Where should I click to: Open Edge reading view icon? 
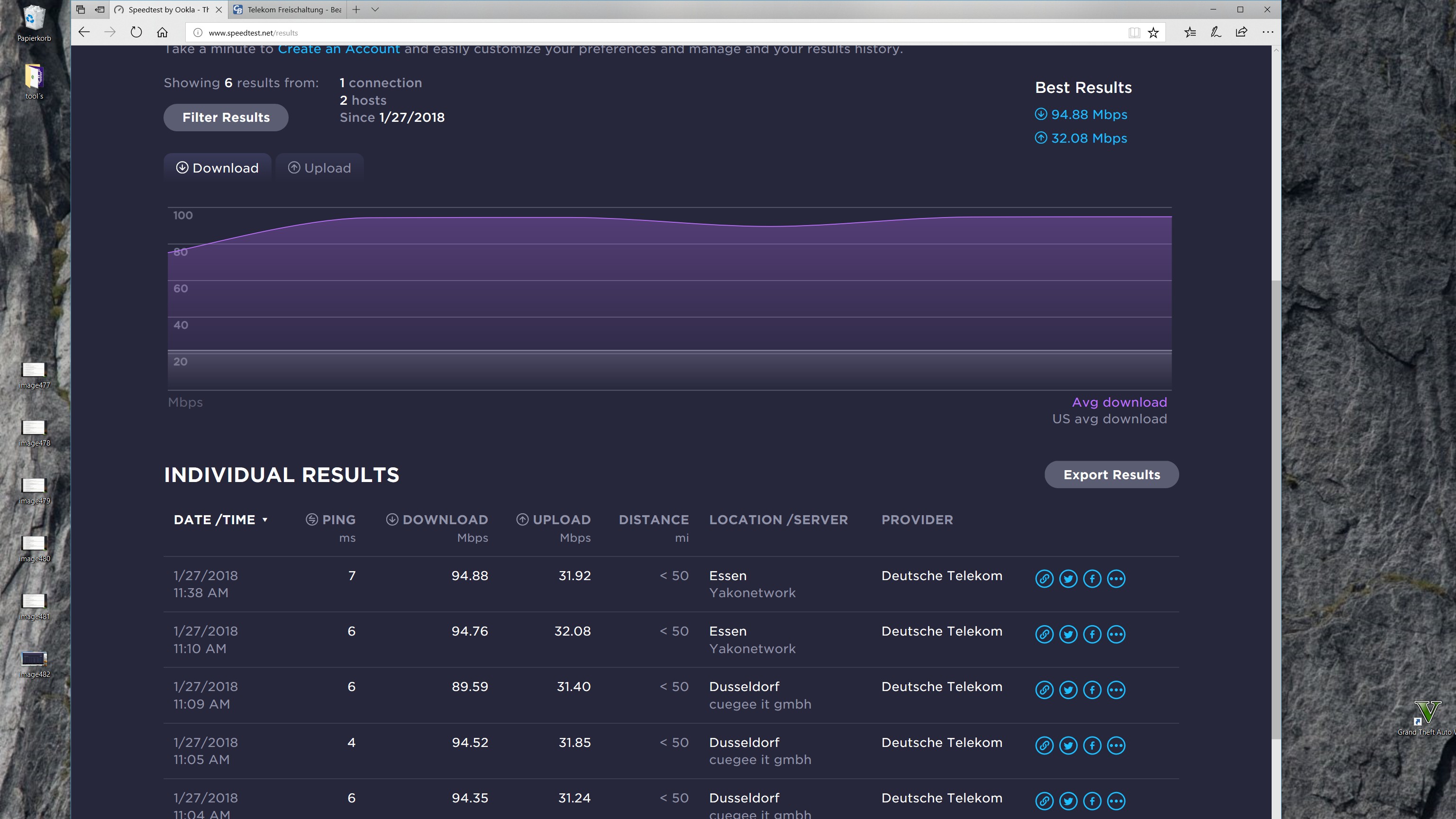pos(1134,33)
